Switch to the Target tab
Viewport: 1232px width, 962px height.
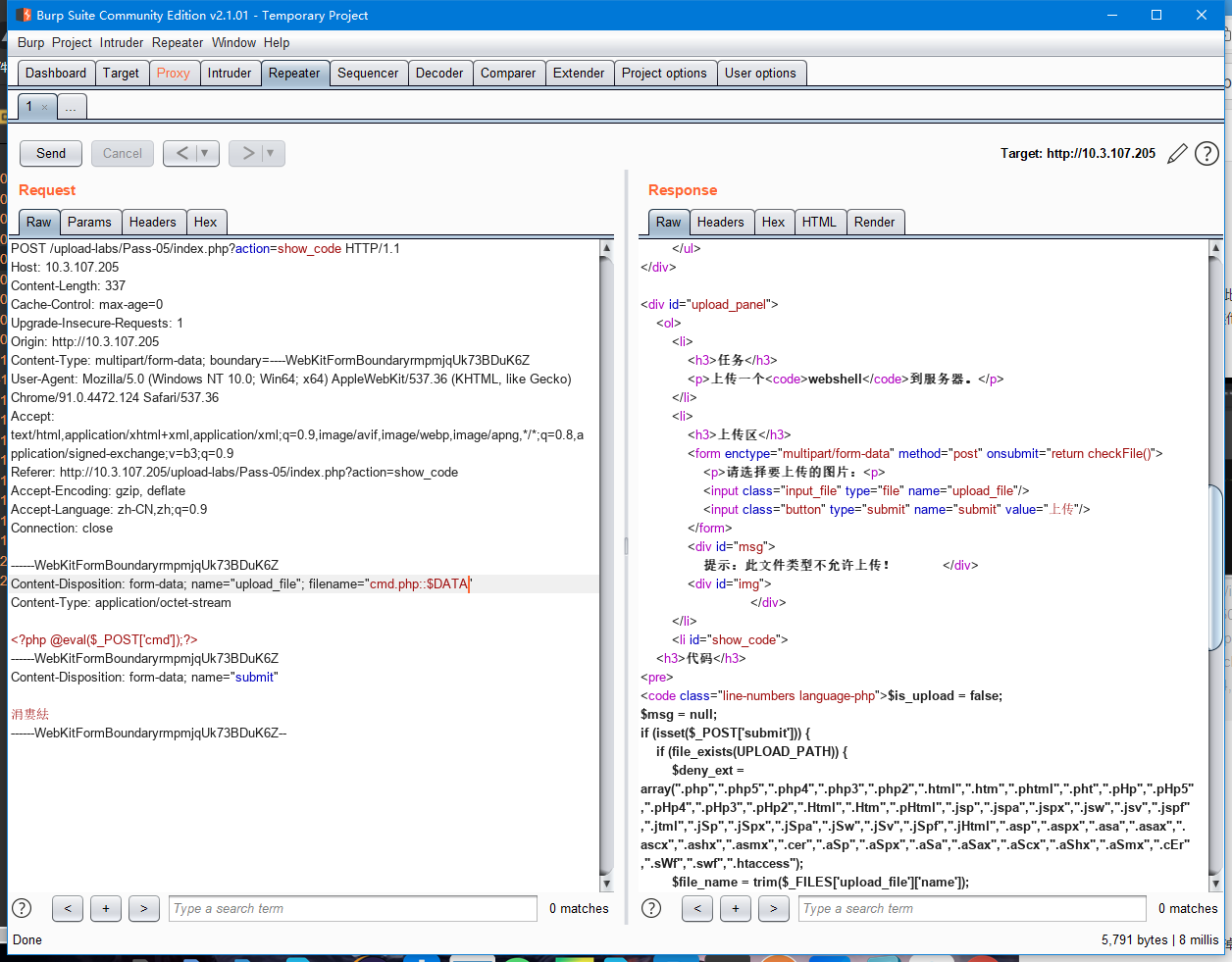[x=121, y=73]
